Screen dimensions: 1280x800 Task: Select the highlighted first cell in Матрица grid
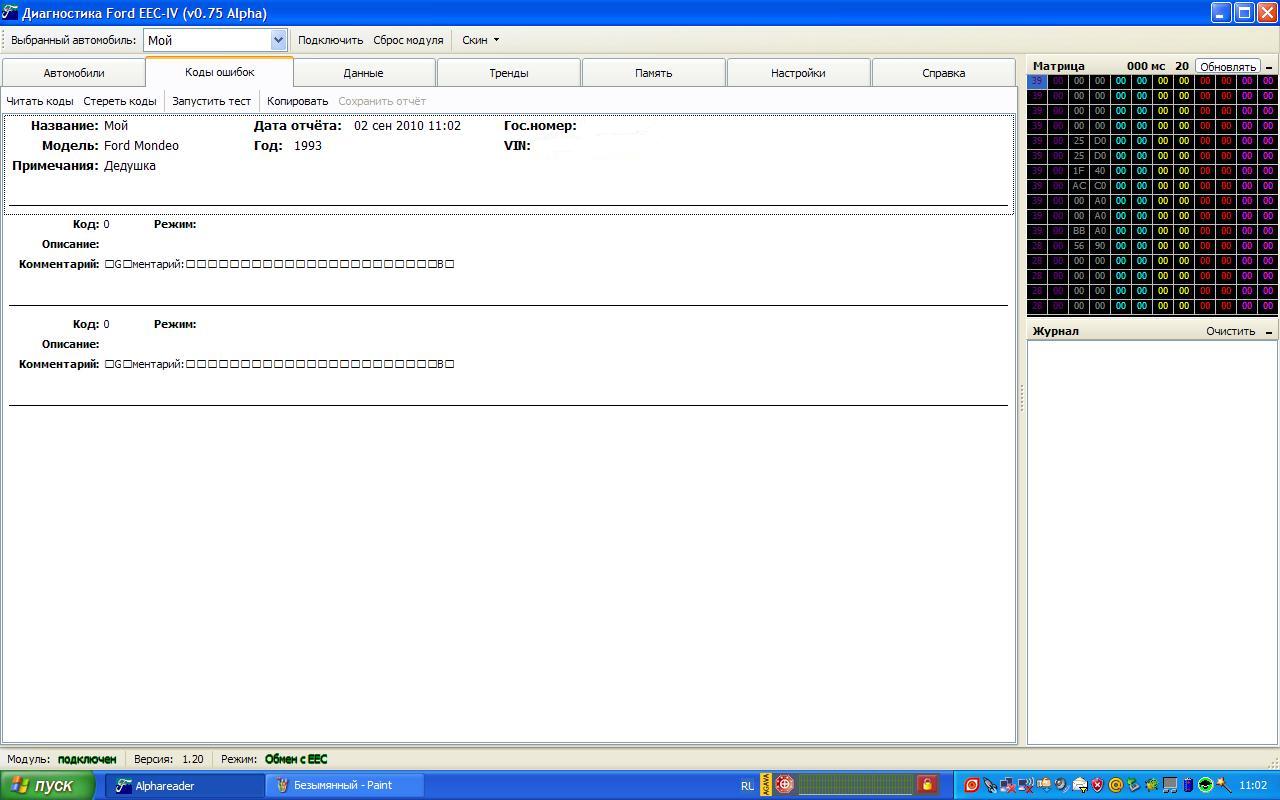[x=1037, y=81]
